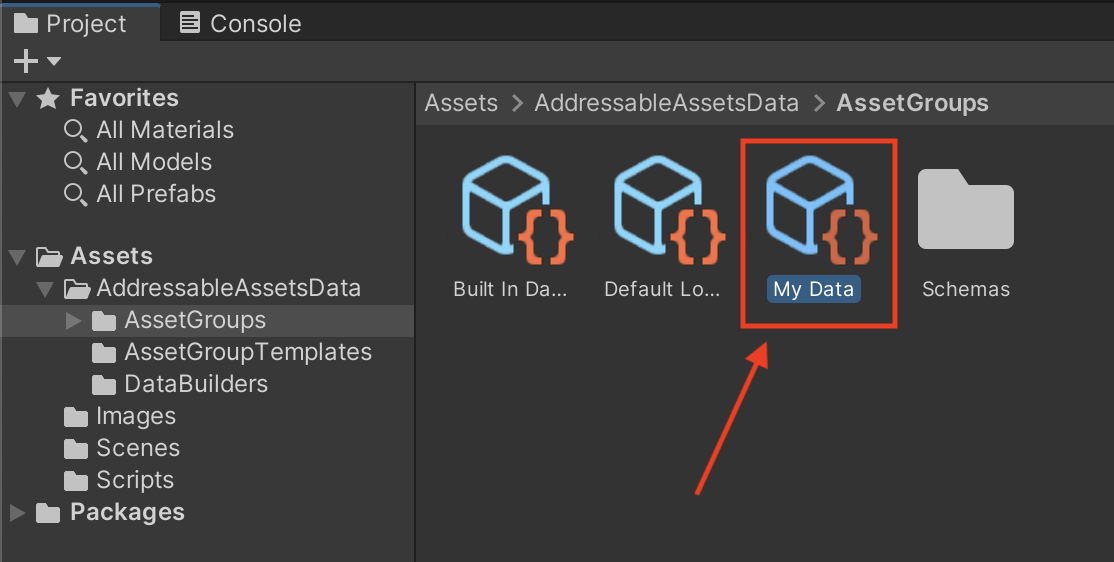This screenshot has width=1114, height=562.
Task: Expand the Packages tree root
Action: point(18,512)
